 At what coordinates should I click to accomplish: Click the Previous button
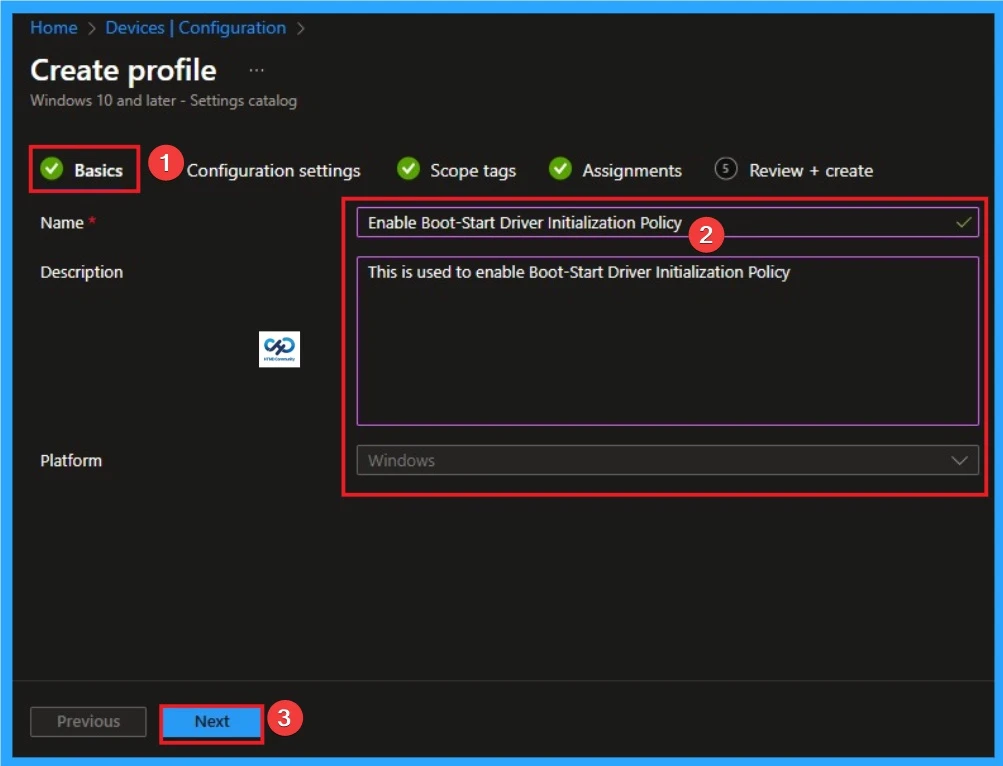click(x=88, y=721)
